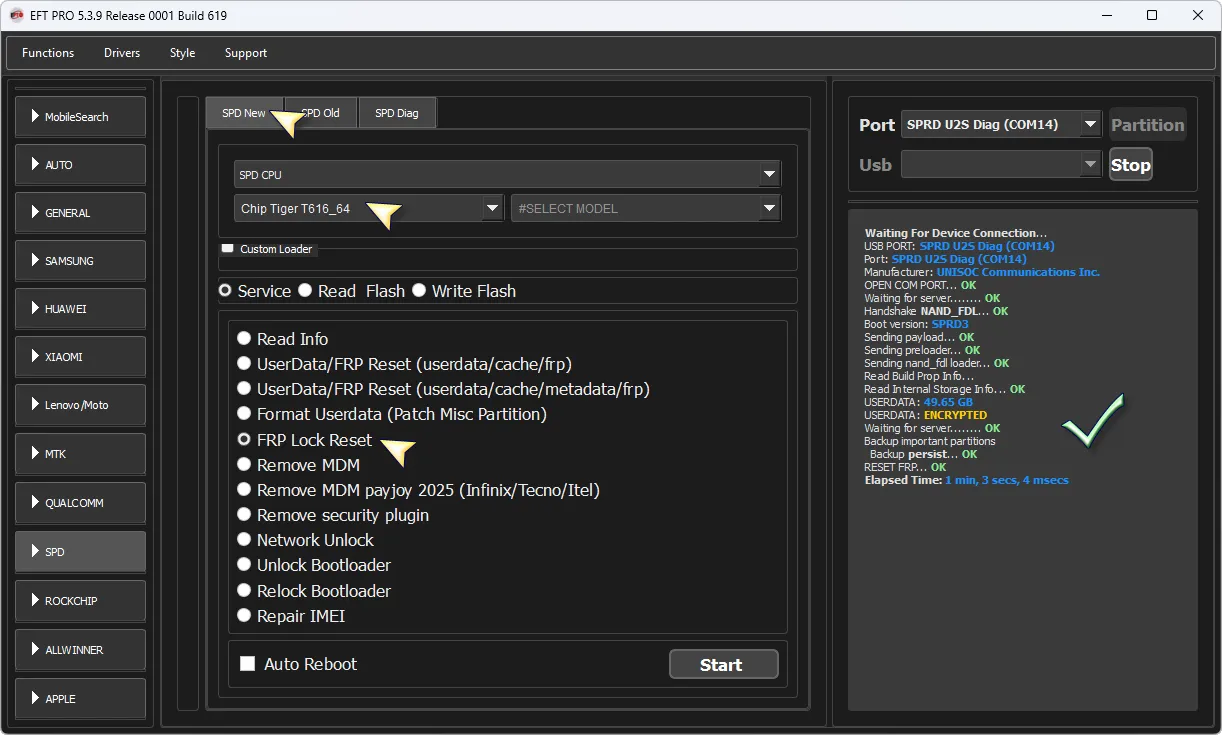
Task: Click the Stop button
Action: point(1130,165)
